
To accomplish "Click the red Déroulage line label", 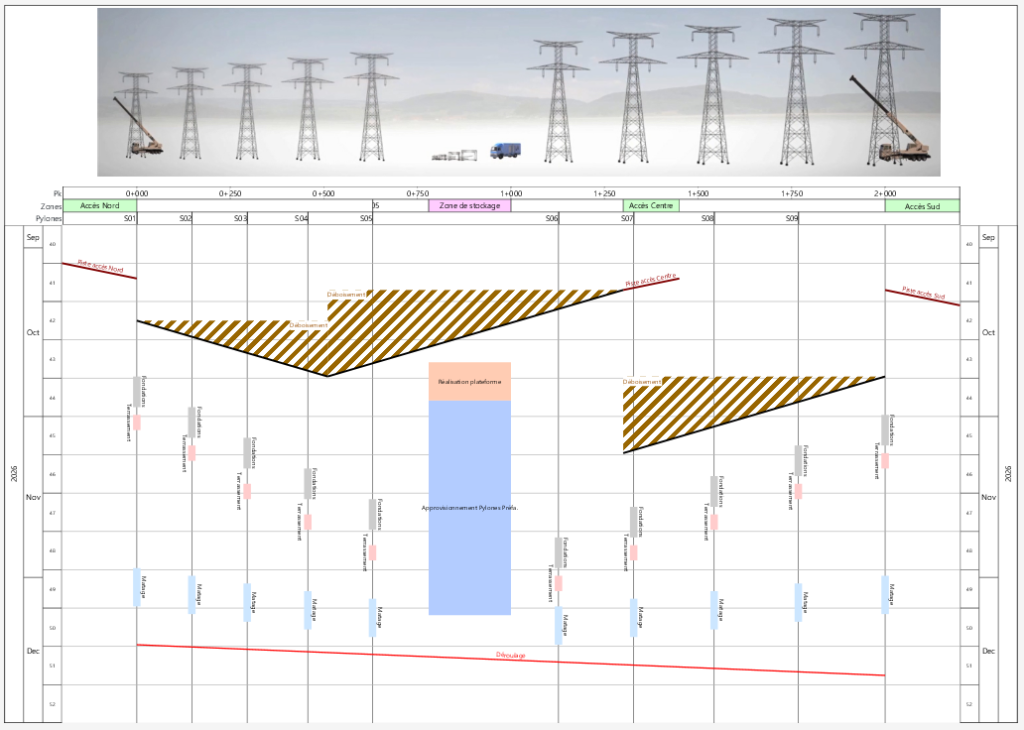I will click(x=511, y=655).
